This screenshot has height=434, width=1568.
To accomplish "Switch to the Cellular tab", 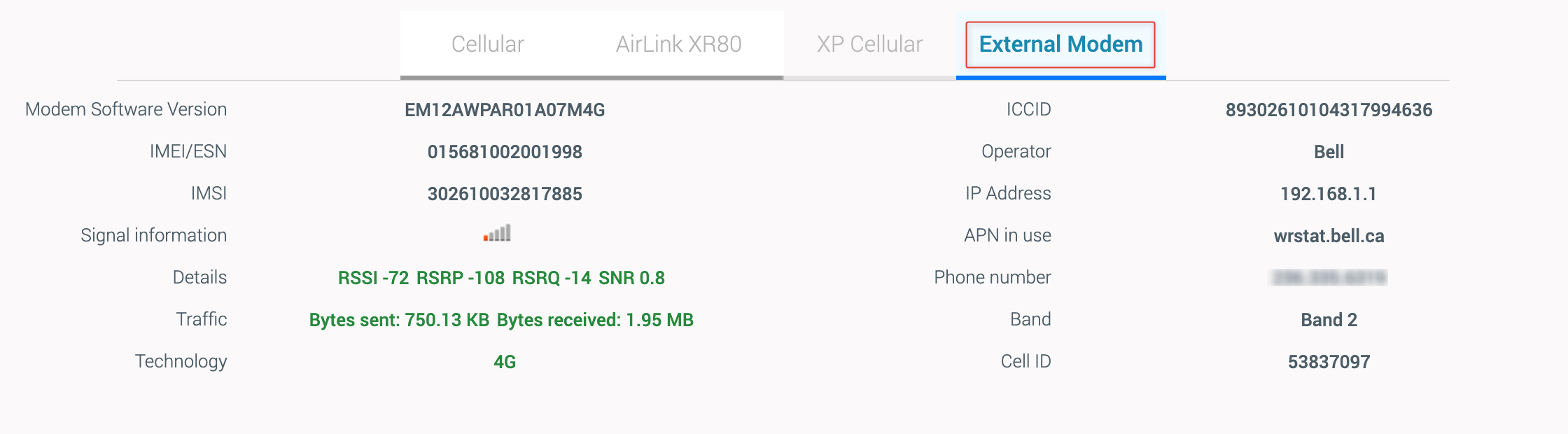I will pyautogui.click(x=487, y=44).
